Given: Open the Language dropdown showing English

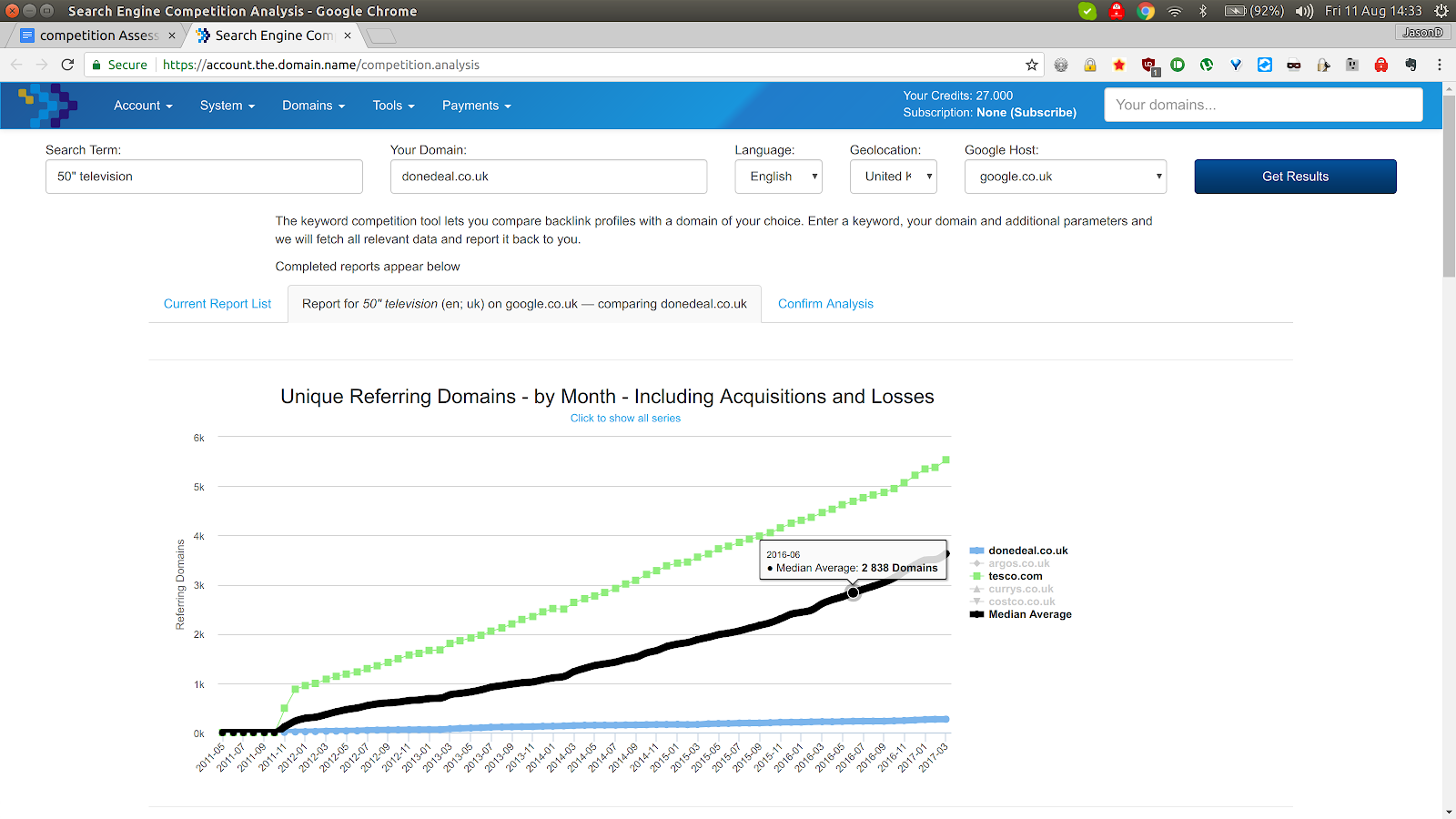Looking at the screenshot, I should point(779,177).
